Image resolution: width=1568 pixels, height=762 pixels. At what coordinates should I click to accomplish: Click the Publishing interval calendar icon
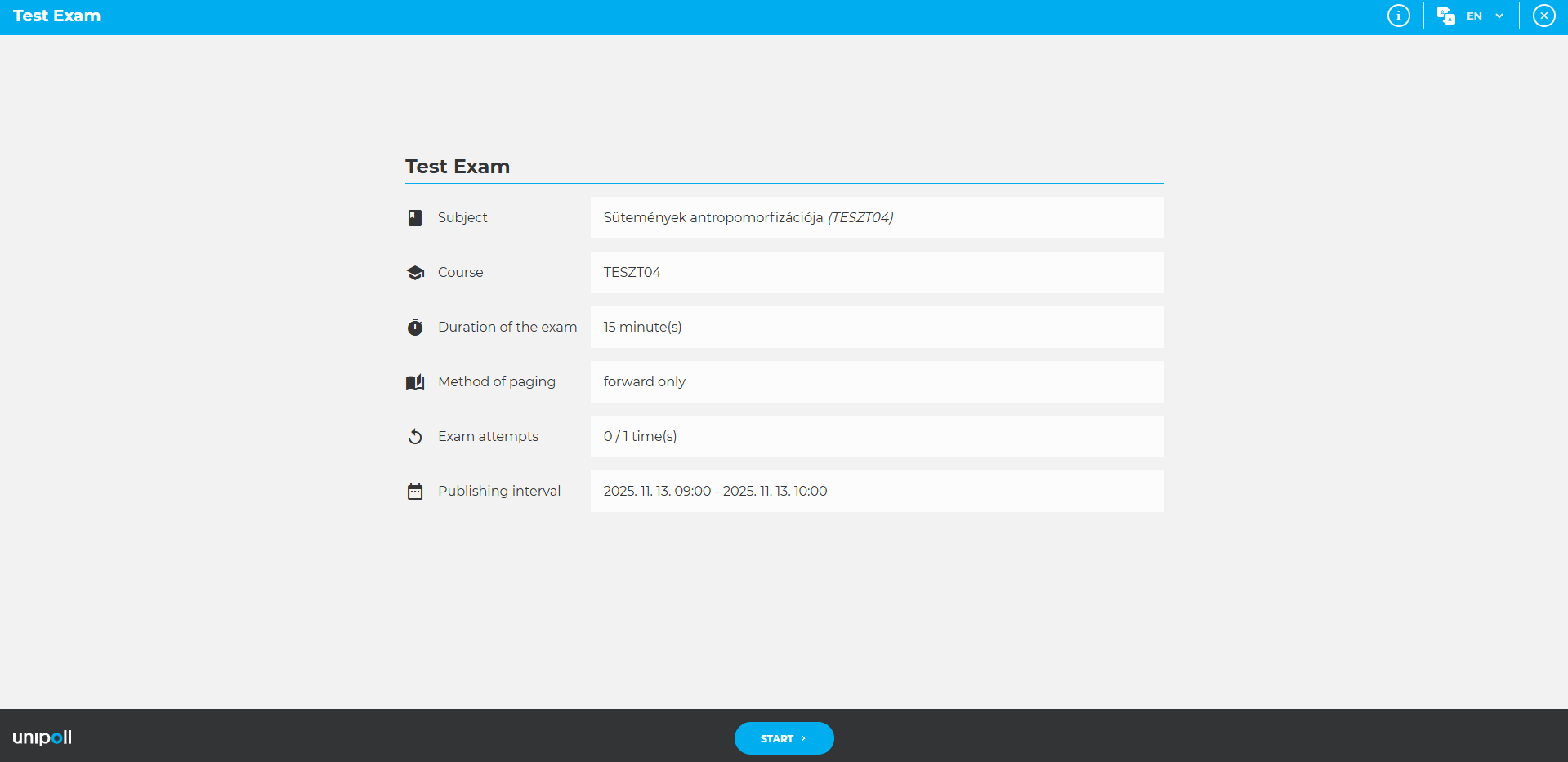pyautogui.click(x=415, y=492)
